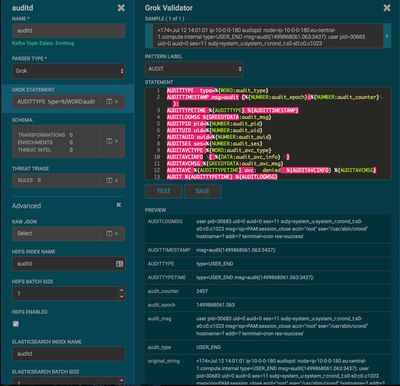
Task: Click the Elasticsearch Index Name field
Action: [69, 354]
